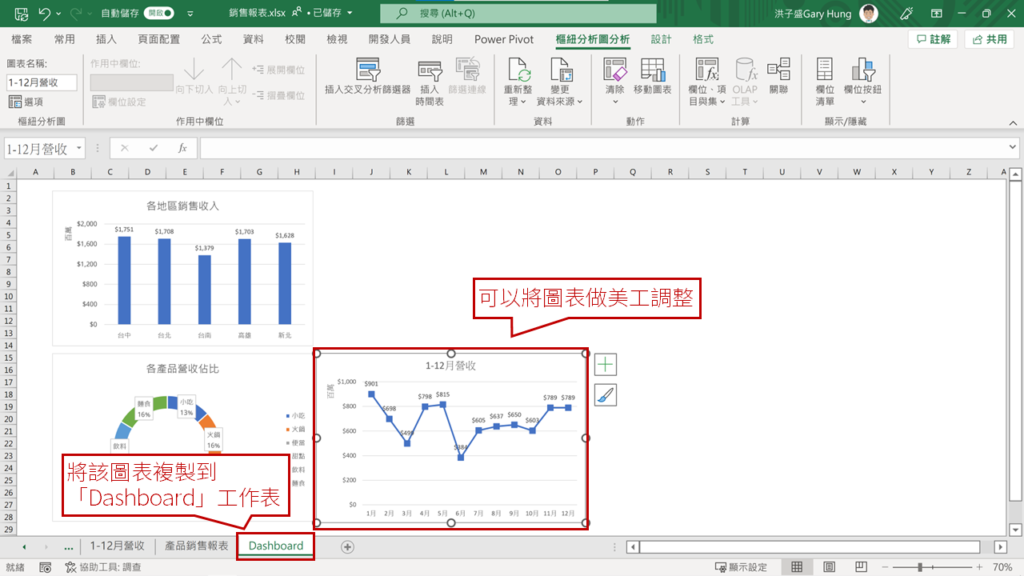This screenshot has width=1024, height=576.
Task: Switch to the 產品銷售報表 sheet tab
Action: (x=197, y=546)
